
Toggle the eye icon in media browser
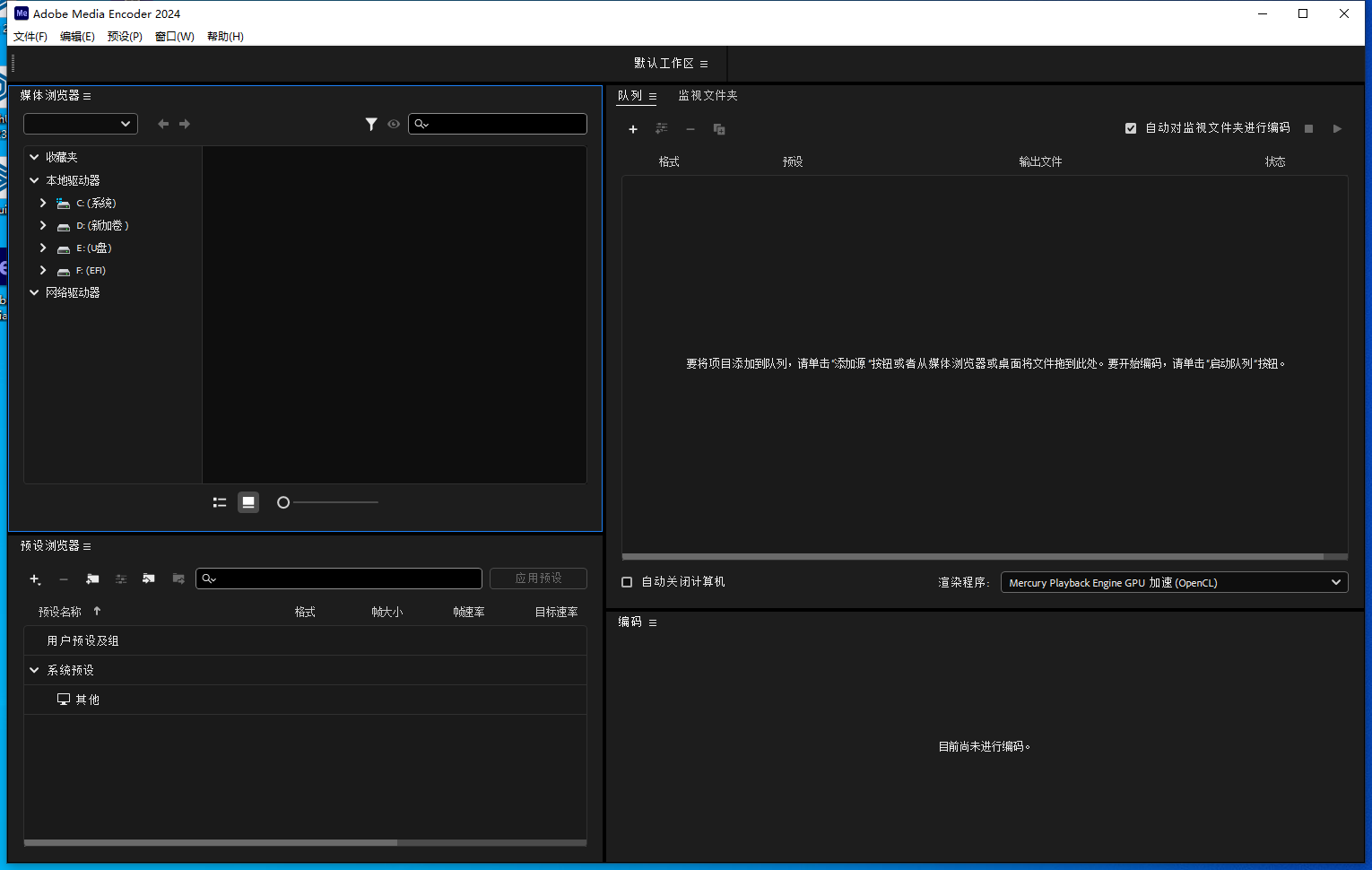394,124
